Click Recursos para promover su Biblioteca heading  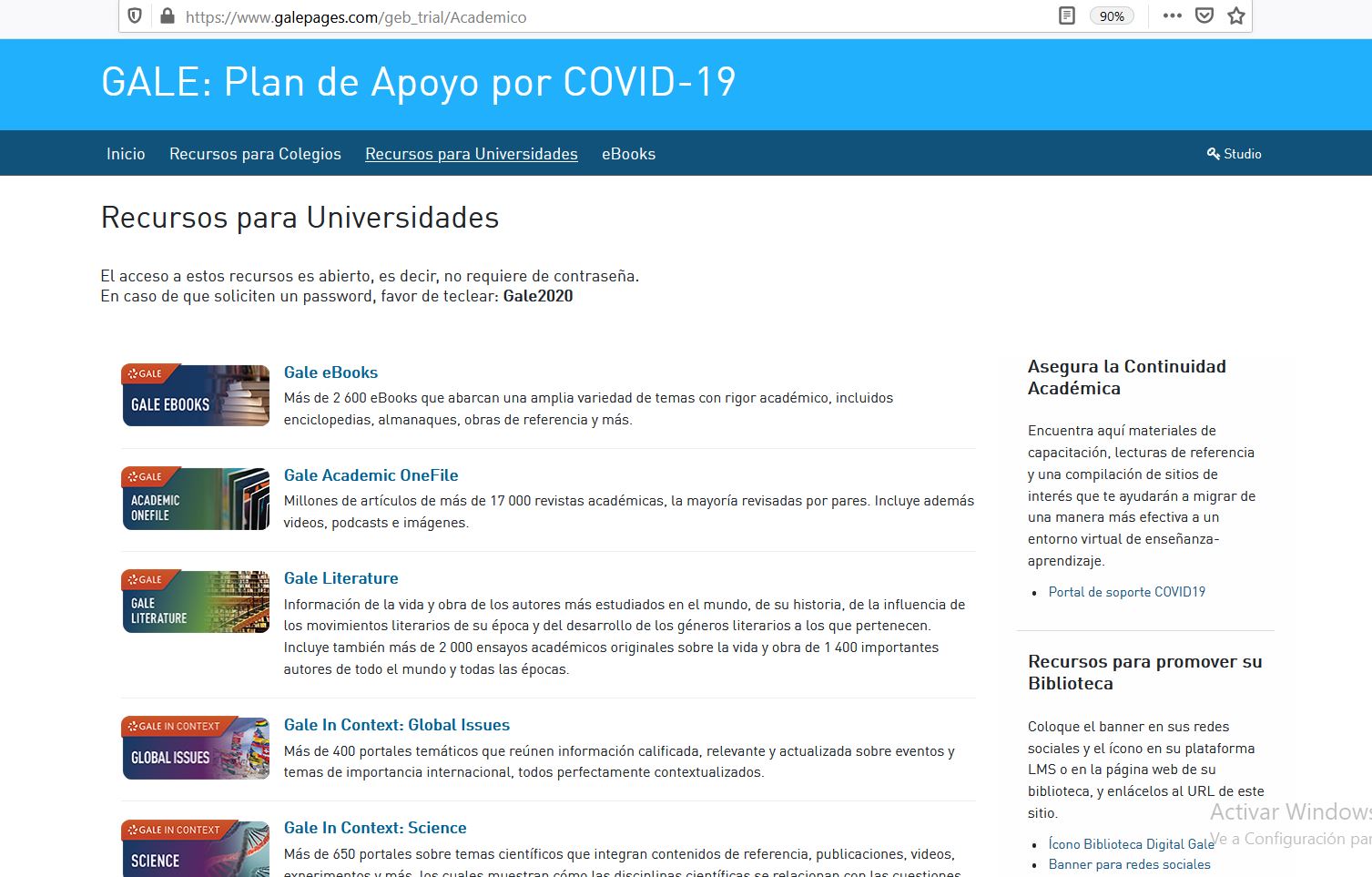tap(1145, 672)
